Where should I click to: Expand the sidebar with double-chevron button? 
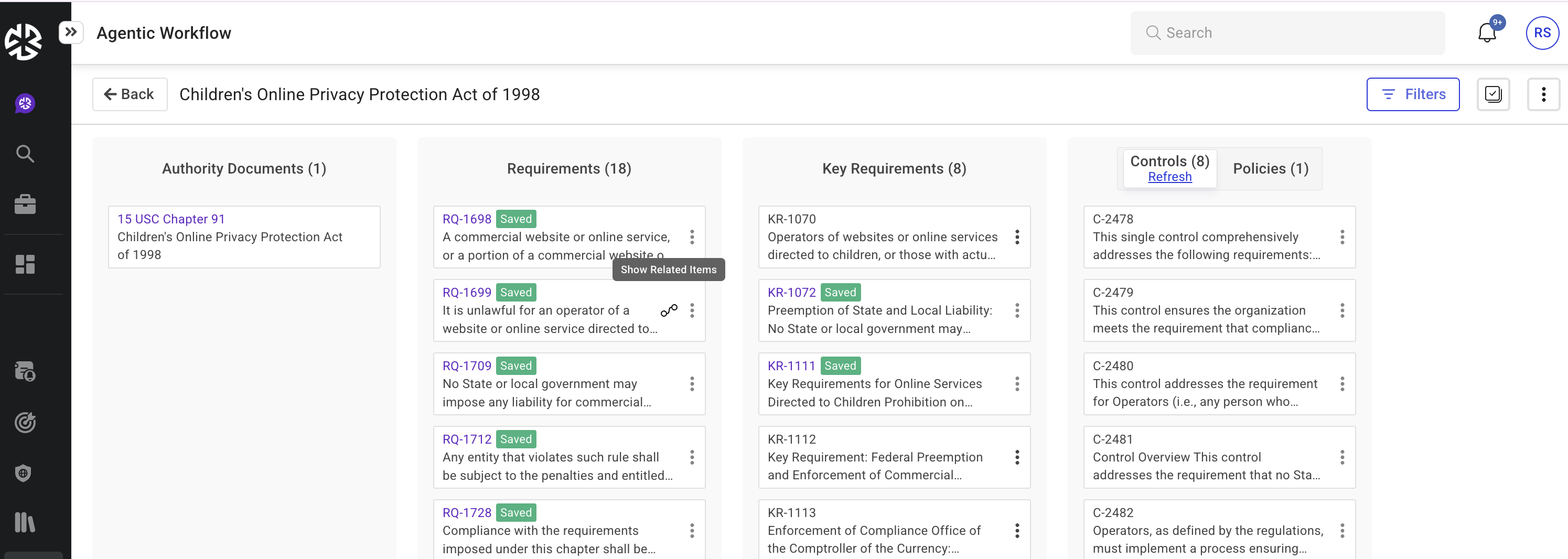point(71,31)
